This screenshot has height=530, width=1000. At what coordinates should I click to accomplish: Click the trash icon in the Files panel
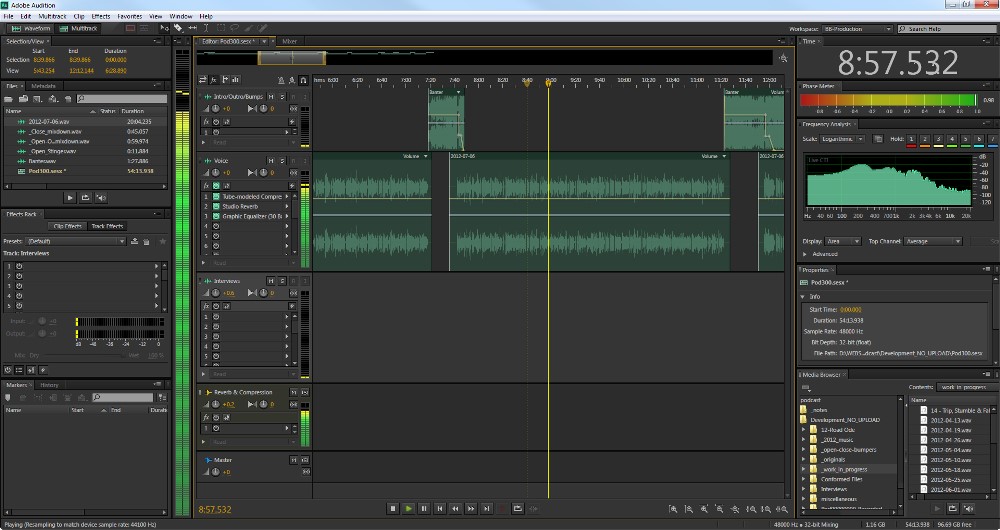[x=68, y=99]
